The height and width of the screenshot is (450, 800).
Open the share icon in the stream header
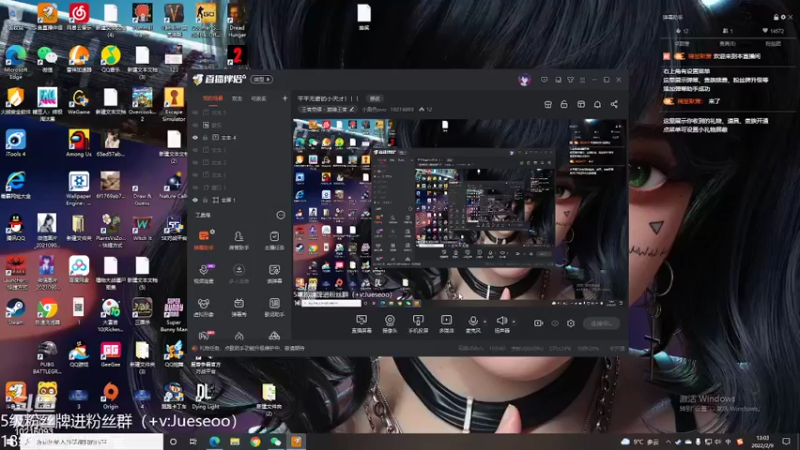(614, 104)
